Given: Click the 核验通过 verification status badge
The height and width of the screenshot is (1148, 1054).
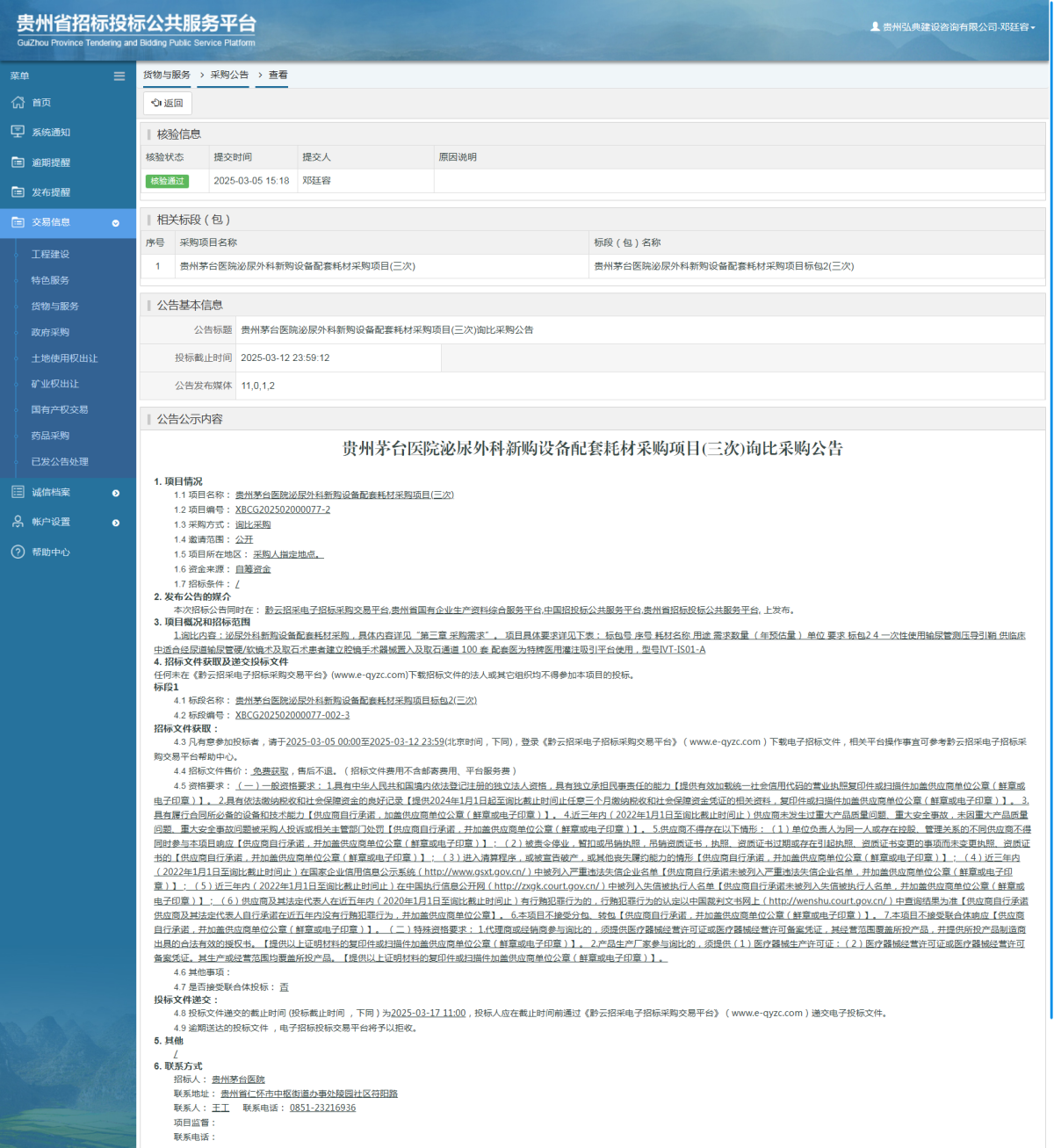Looking at the screenshot, I should pyautogui.click(x=168, y=181).
